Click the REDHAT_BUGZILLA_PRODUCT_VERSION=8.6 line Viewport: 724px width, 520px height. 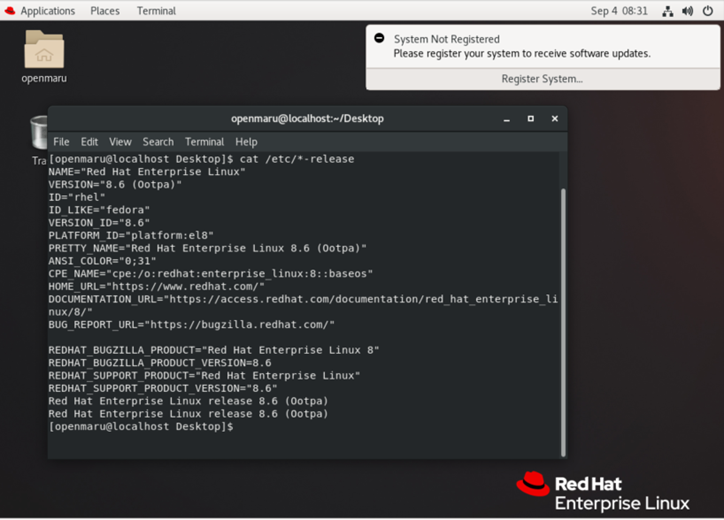(x=160, y=363)
